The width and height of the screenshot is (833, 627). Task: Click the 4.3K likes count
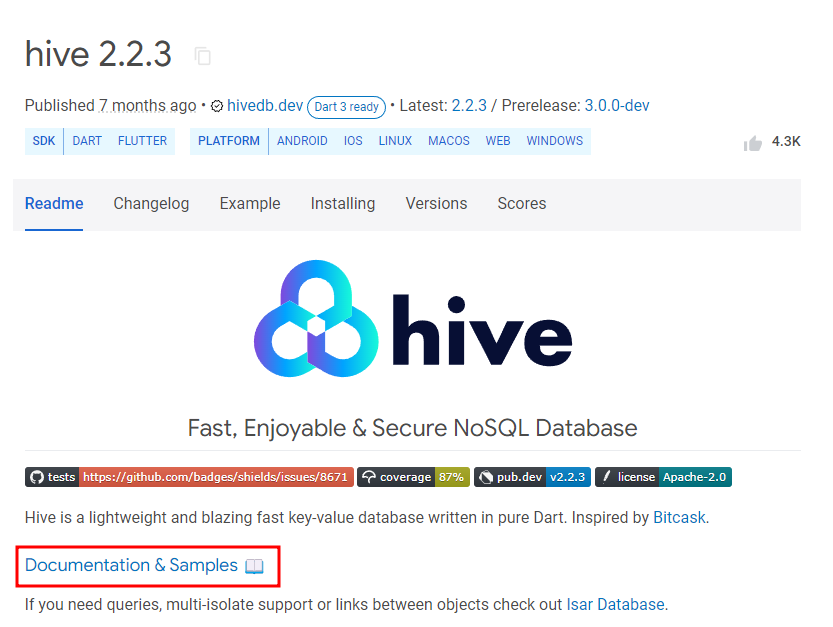786,141
